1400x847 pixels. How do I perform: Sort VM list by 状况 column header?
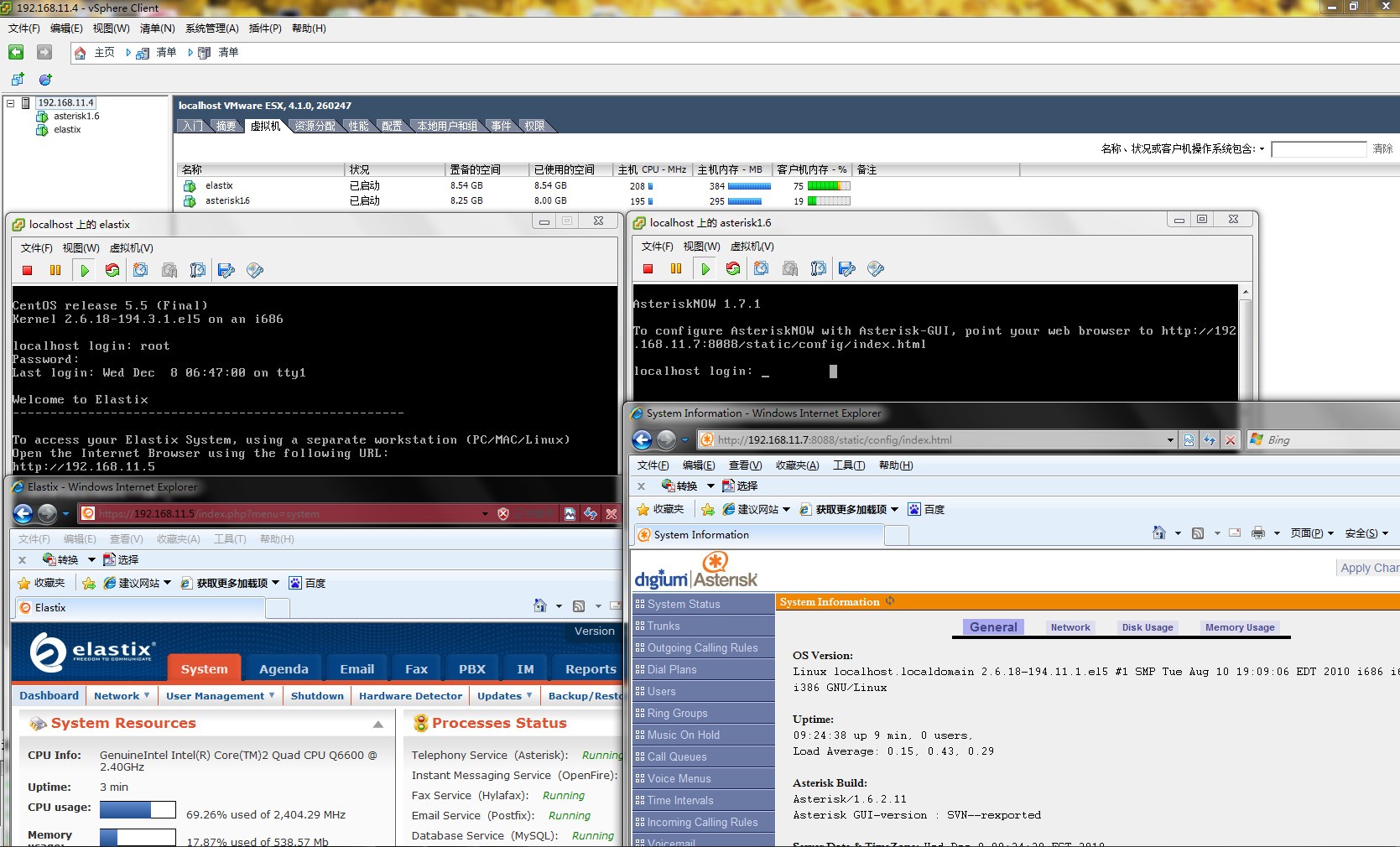tap(394, 169)
